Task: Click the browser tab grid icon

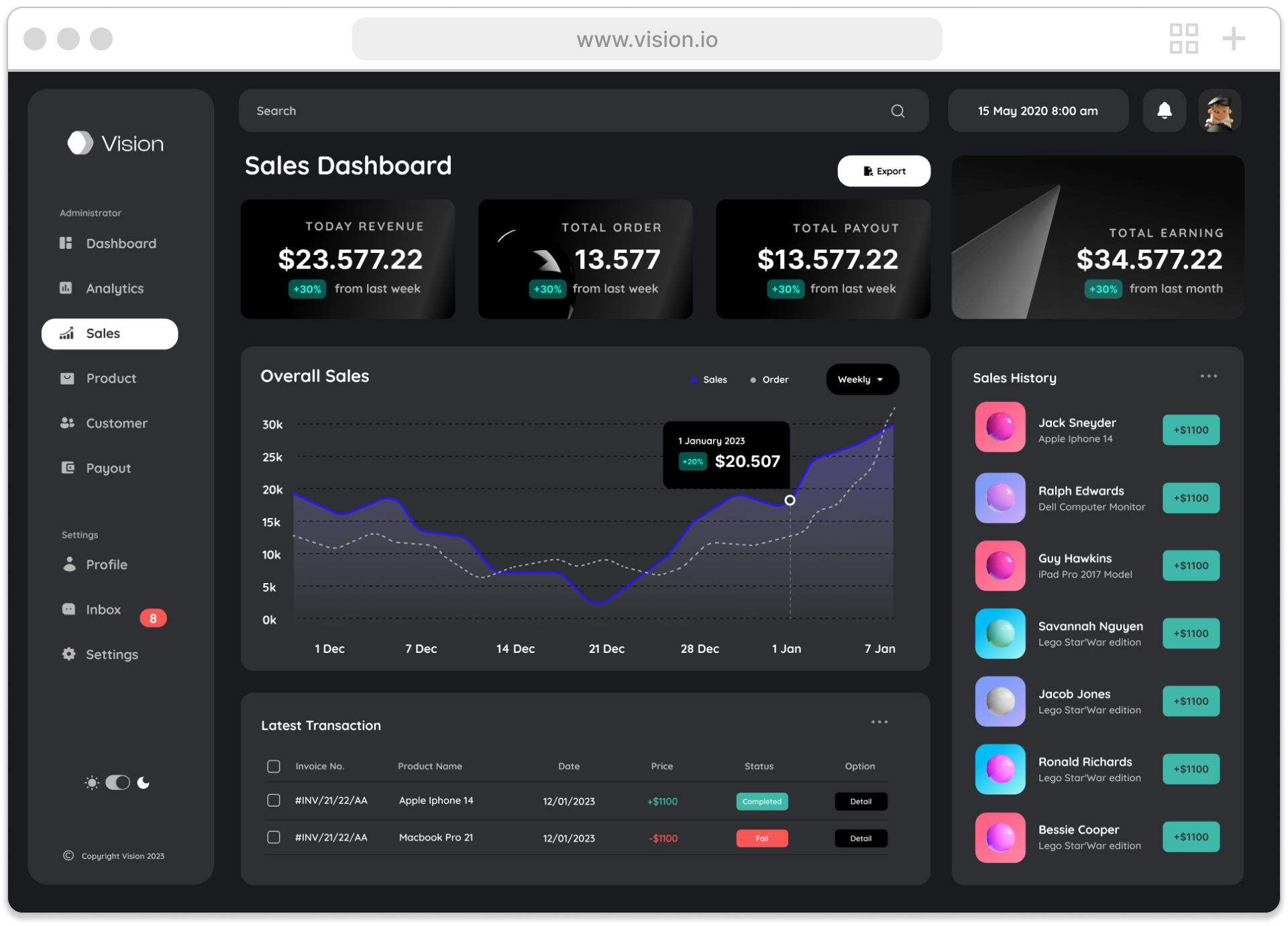Action: 1183,39
